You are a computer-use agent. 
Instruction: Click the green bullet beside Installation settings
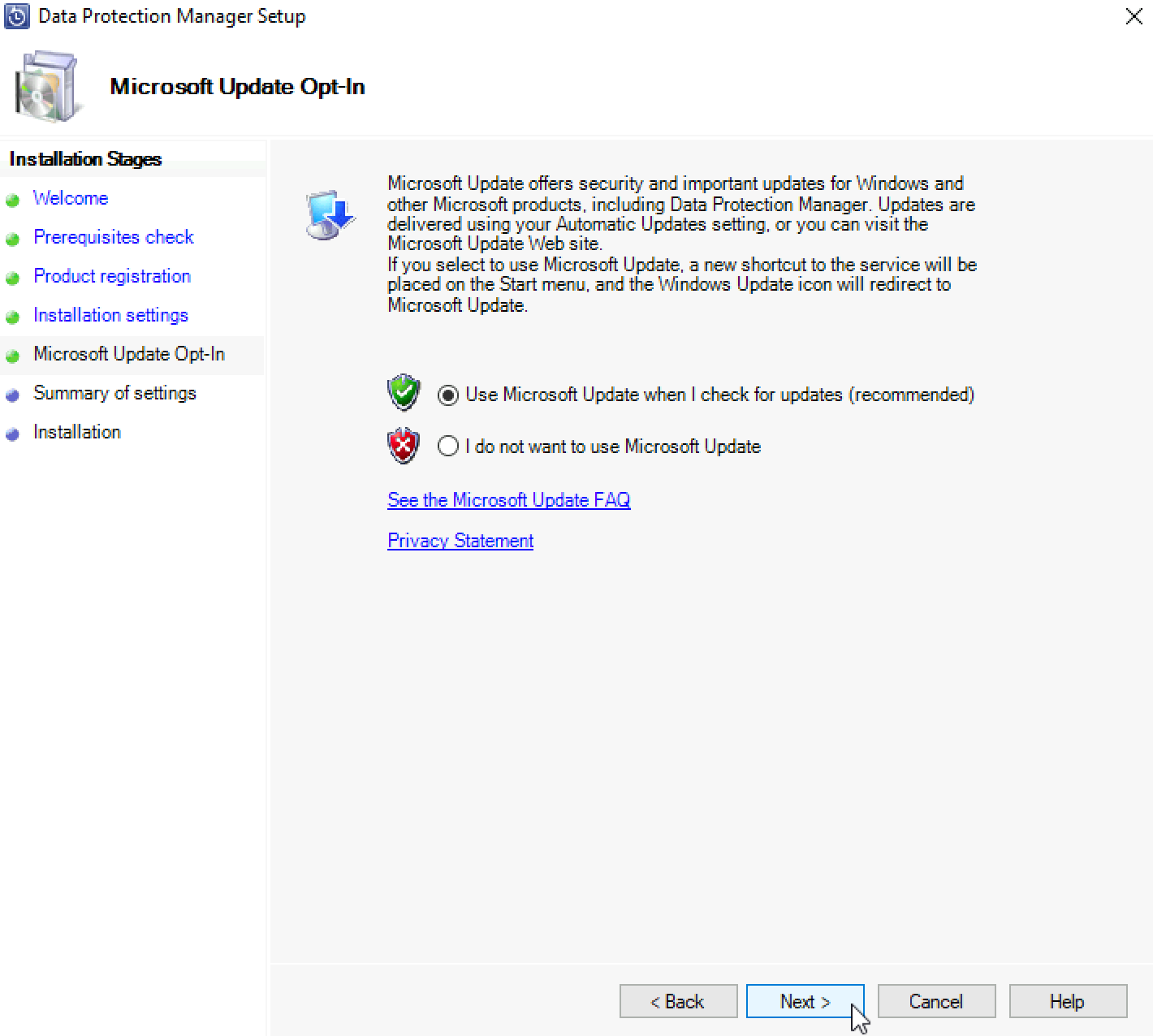12,317
